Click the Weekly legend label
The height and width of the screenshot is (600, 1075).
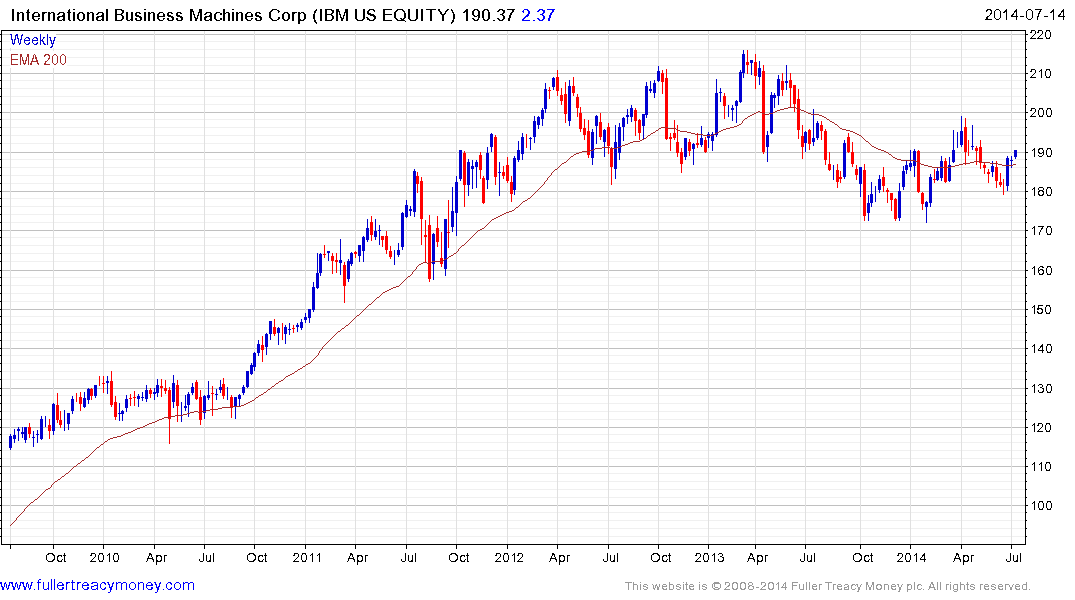pos(33,40)
